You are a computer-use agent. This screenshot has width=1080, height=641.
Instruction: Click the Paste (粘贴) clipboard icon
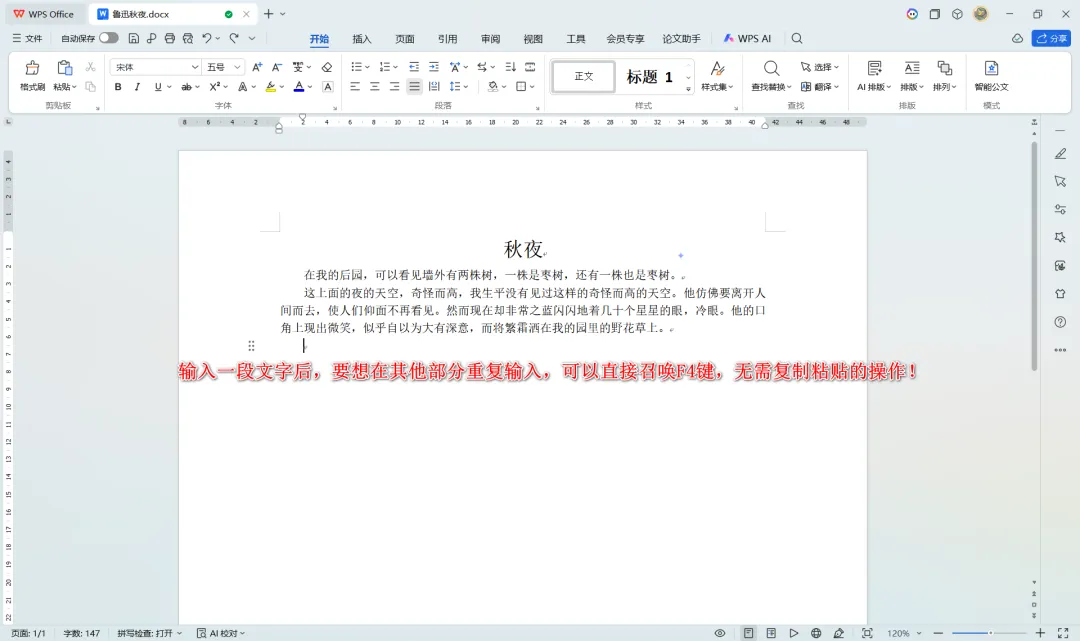coord(65,68)
